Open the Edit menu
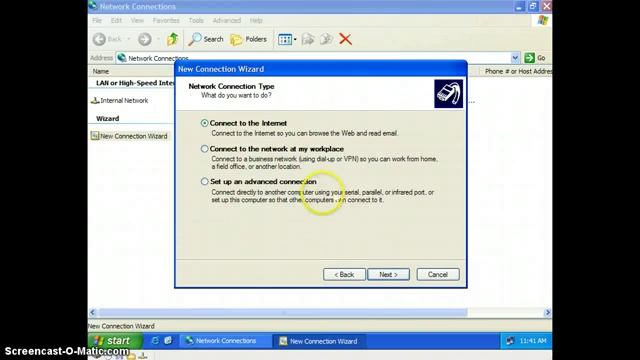Screen dimensions: 640x360 [116, 20]
